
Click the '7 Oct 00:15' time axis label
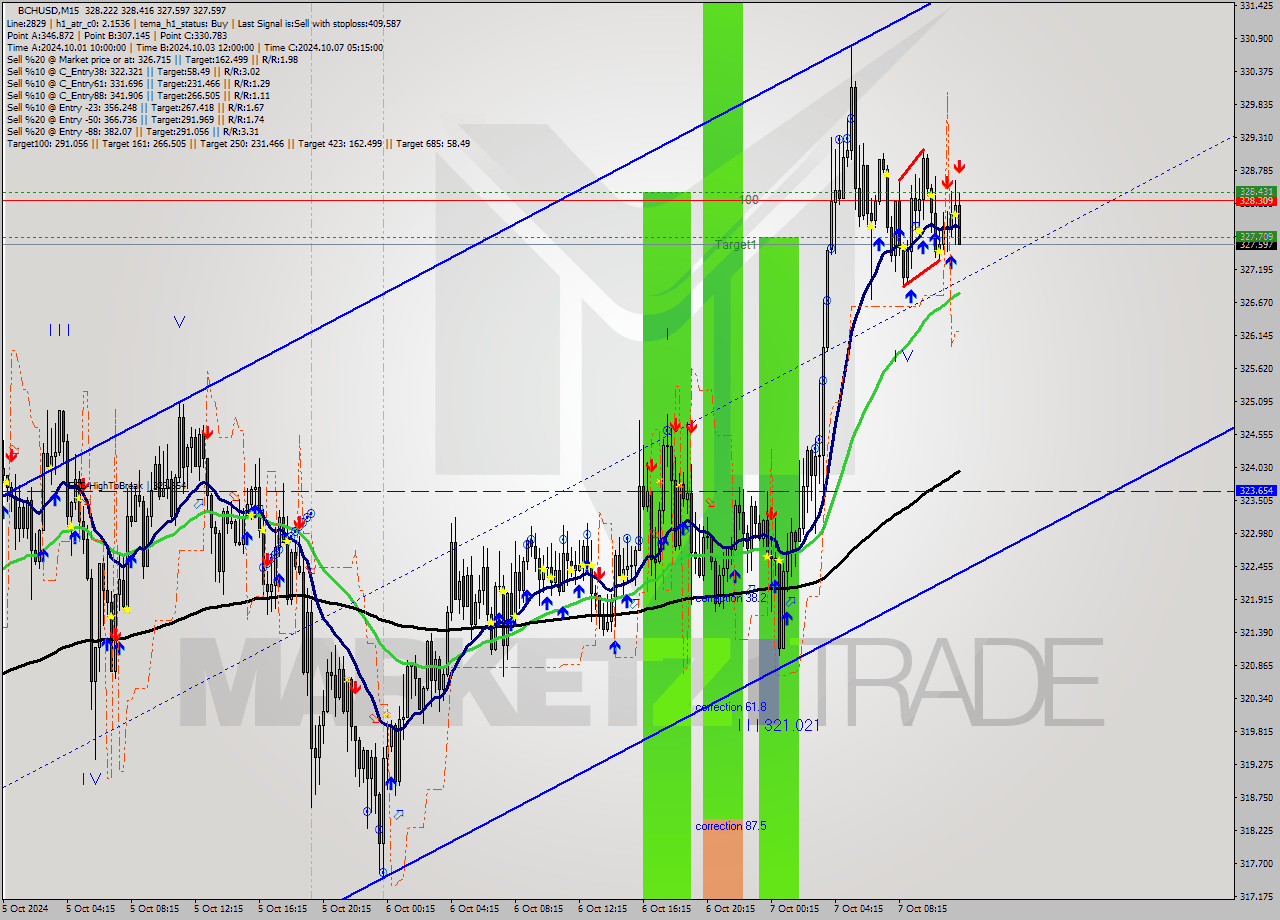(x=794, y=909)
